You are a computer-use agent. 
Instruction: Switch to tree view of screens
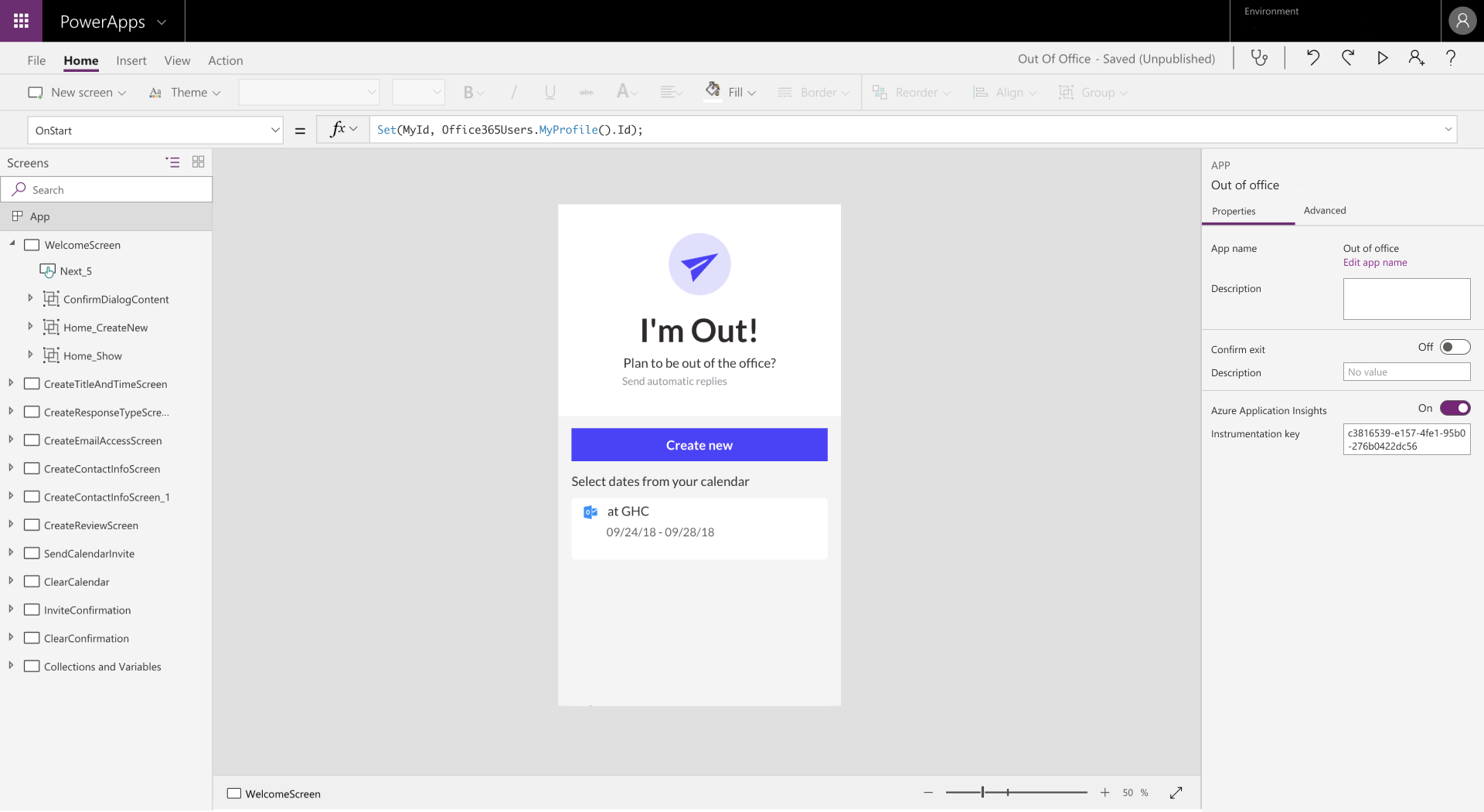(172, 162)
